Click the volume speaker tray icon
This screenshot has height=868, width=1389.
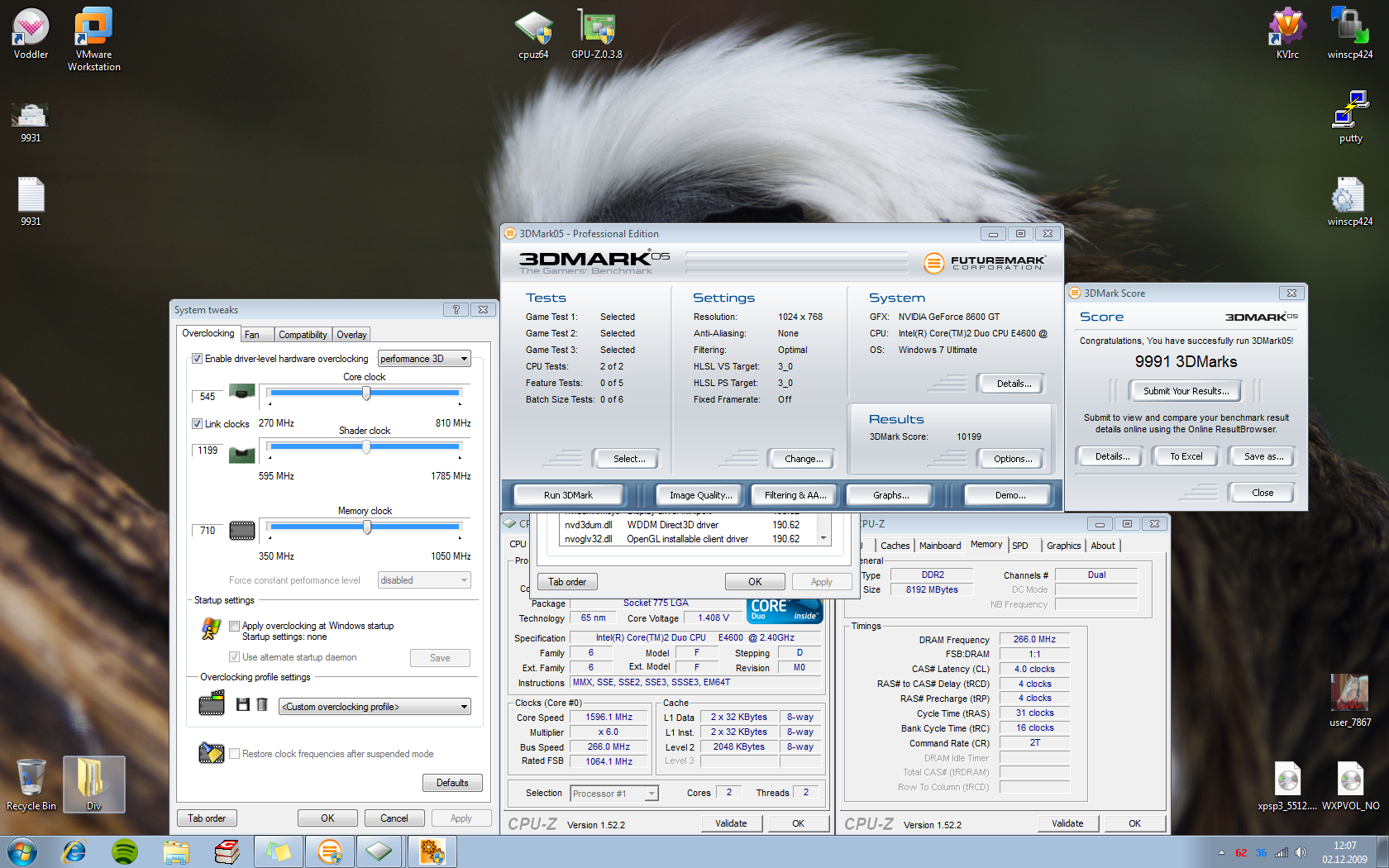point(1301,852)
